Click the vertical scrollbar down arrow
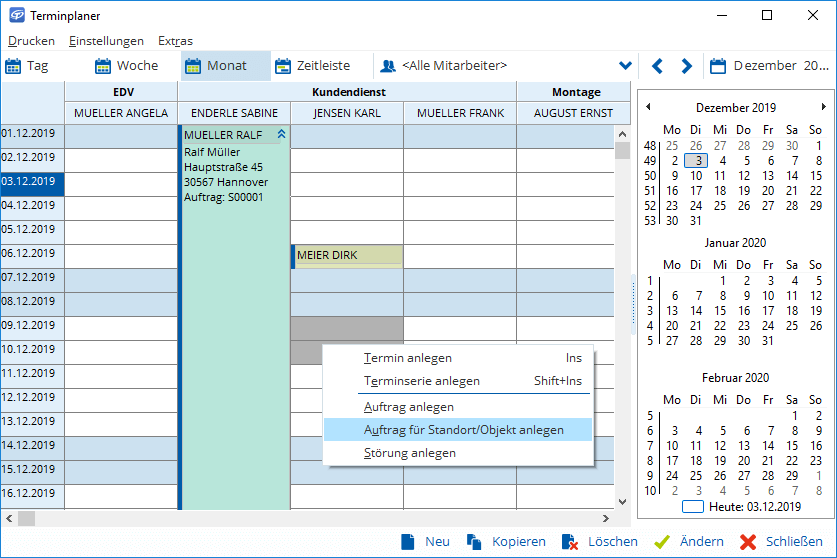The image size is (837, 558). pos(623,502)
